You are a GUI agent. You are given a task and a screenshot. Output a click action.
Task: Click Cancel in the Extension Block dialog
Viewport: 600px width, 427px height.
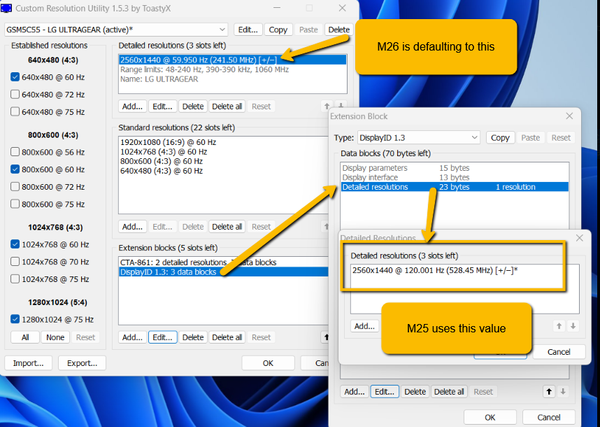tap(549, 417)
